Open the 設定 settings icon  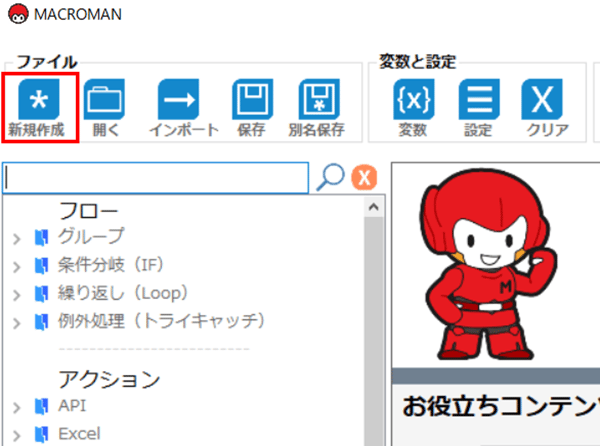[479, 99]
